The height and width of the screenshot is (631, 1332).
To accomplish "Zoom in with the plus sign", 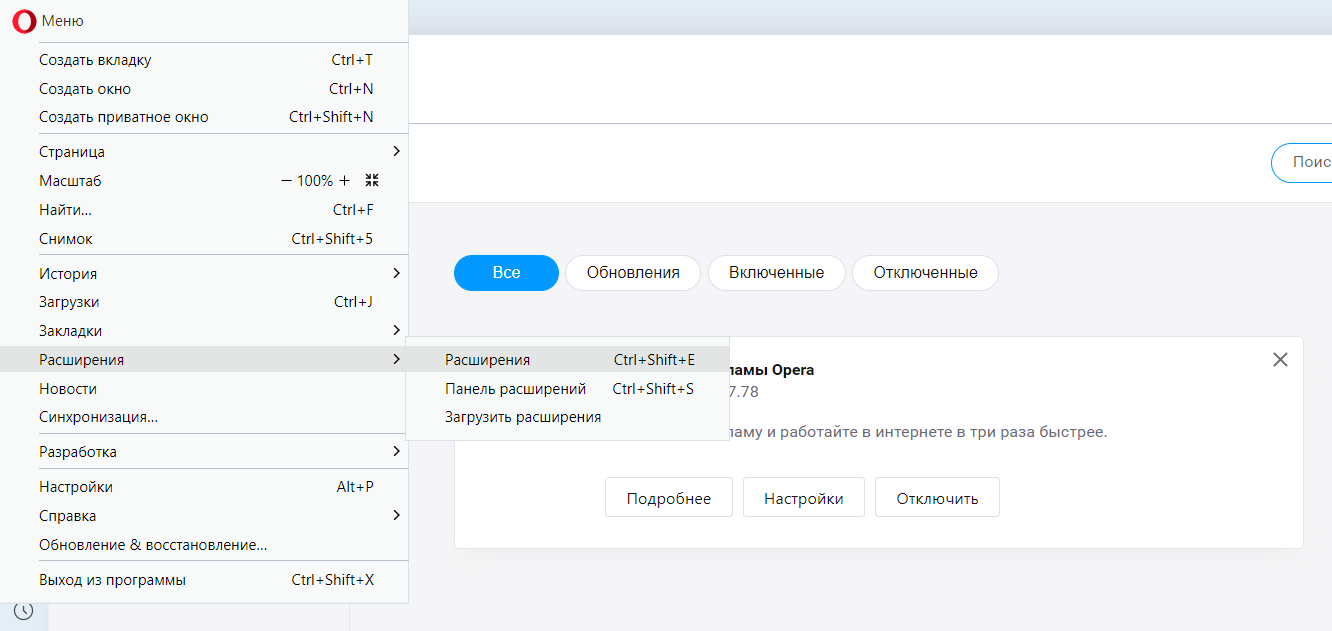I will coord(345,181).
